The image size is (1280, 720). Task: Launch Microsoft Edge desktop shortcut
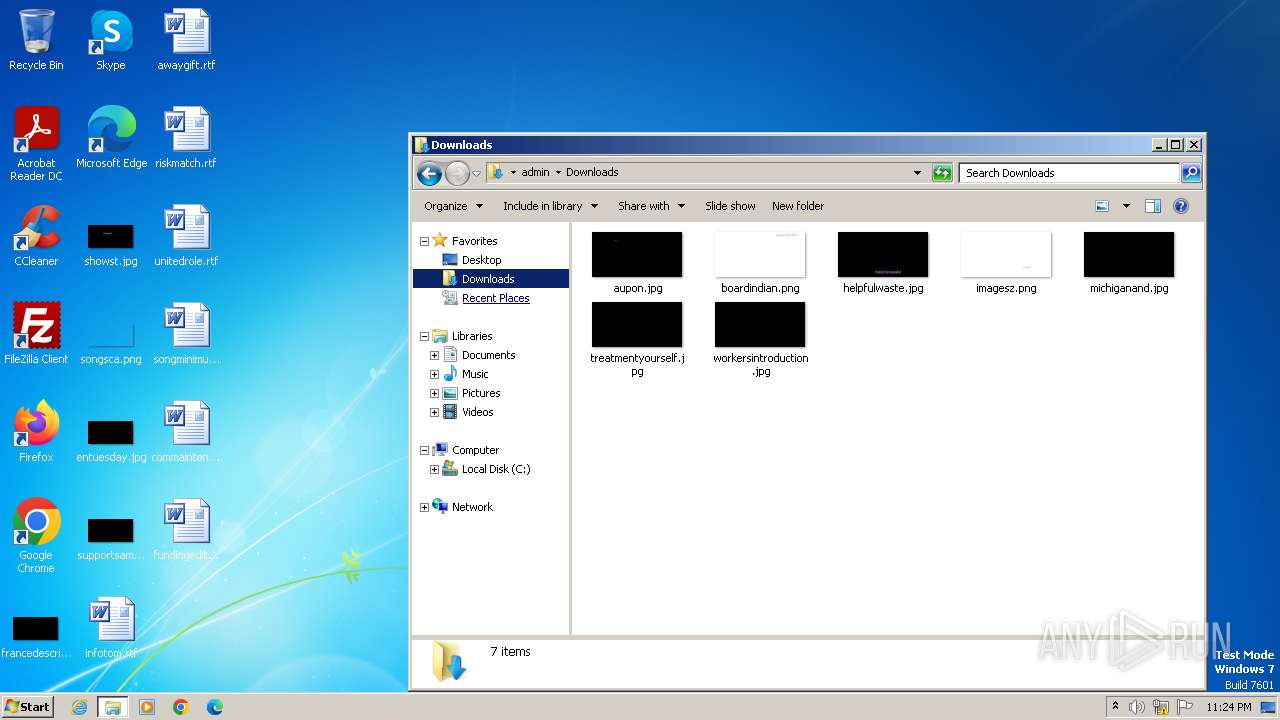[111, 138]
